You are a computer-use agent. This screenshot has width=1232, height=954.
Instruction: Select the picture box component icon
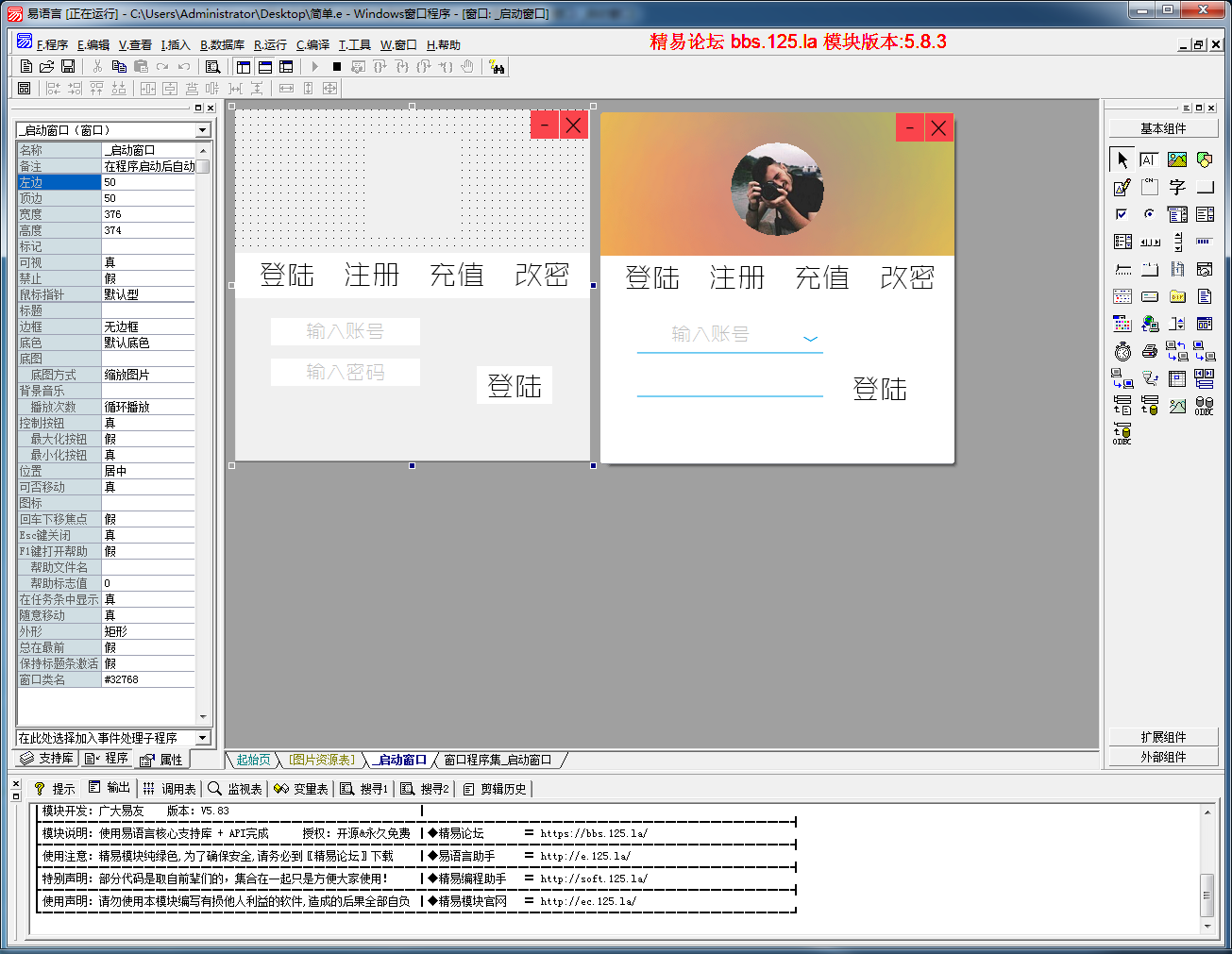pos(1176,159)
